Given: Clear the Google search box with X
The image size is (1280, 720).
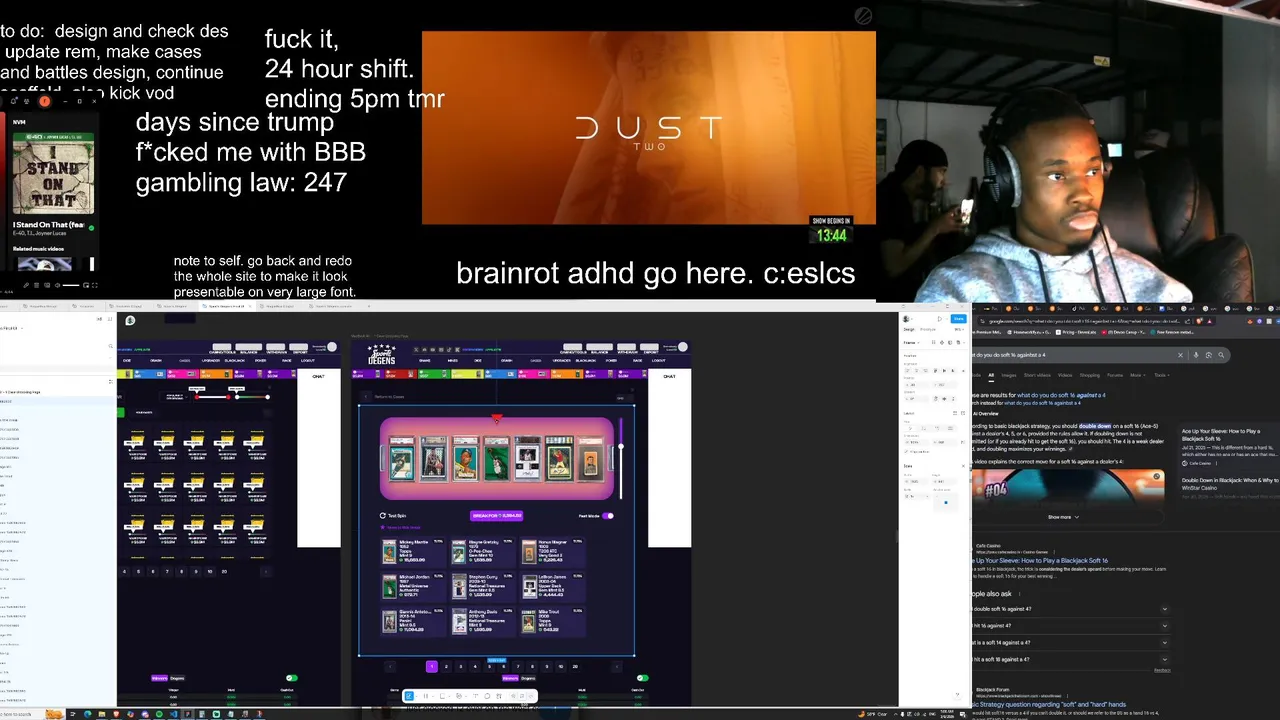Looking at the screenshot, I should pos(1180,355).
